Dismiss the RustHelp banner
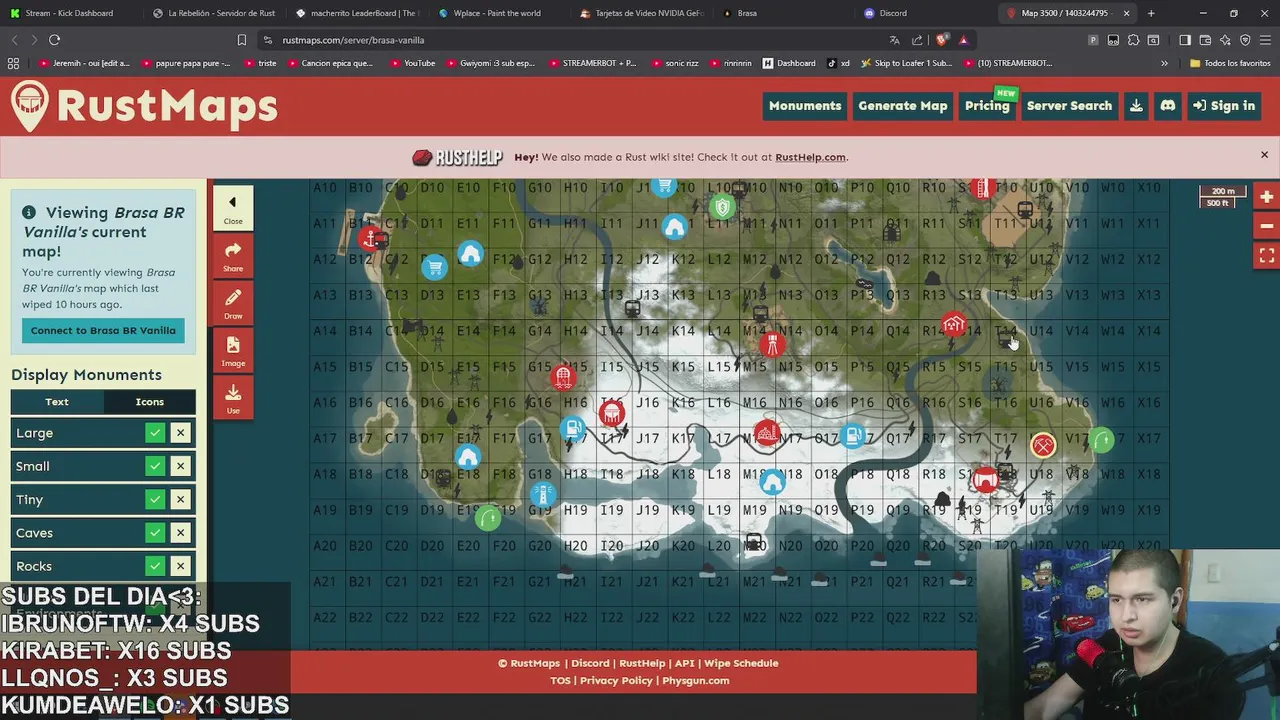Viewport: 1280px width, 720px height. click(x=1264, y=155)
